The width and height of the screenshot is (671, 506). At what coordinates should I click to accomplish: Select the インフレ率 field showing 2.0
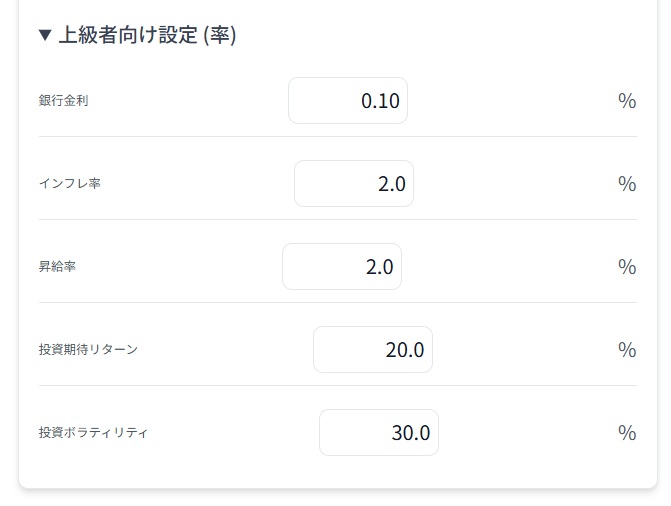354,184
